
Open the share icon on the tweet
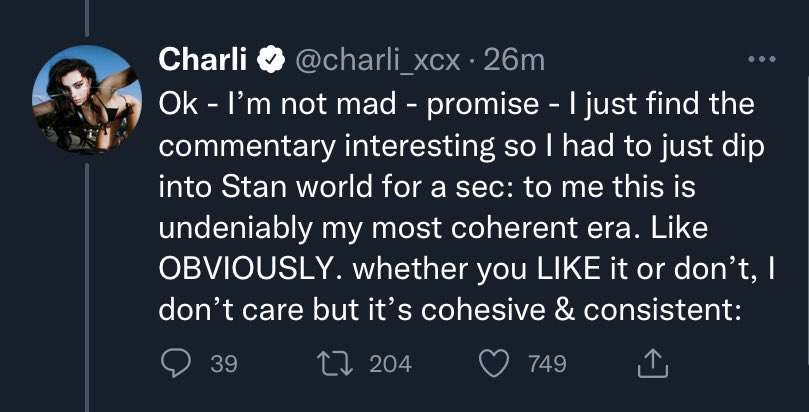651,364
